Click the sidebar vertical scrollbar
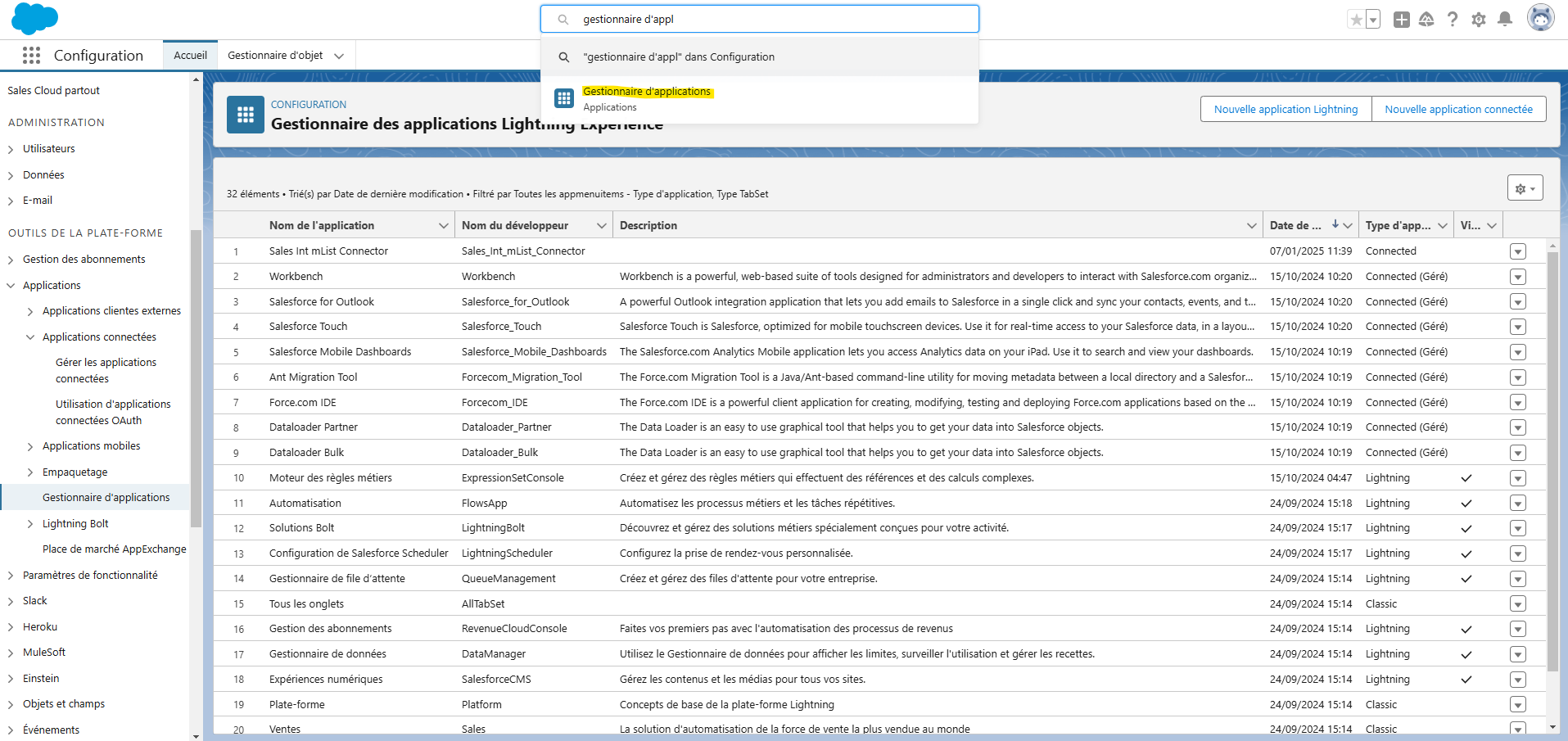This screenshot has height=741, width=1568. pyautogui.click(x=196, y=378)
